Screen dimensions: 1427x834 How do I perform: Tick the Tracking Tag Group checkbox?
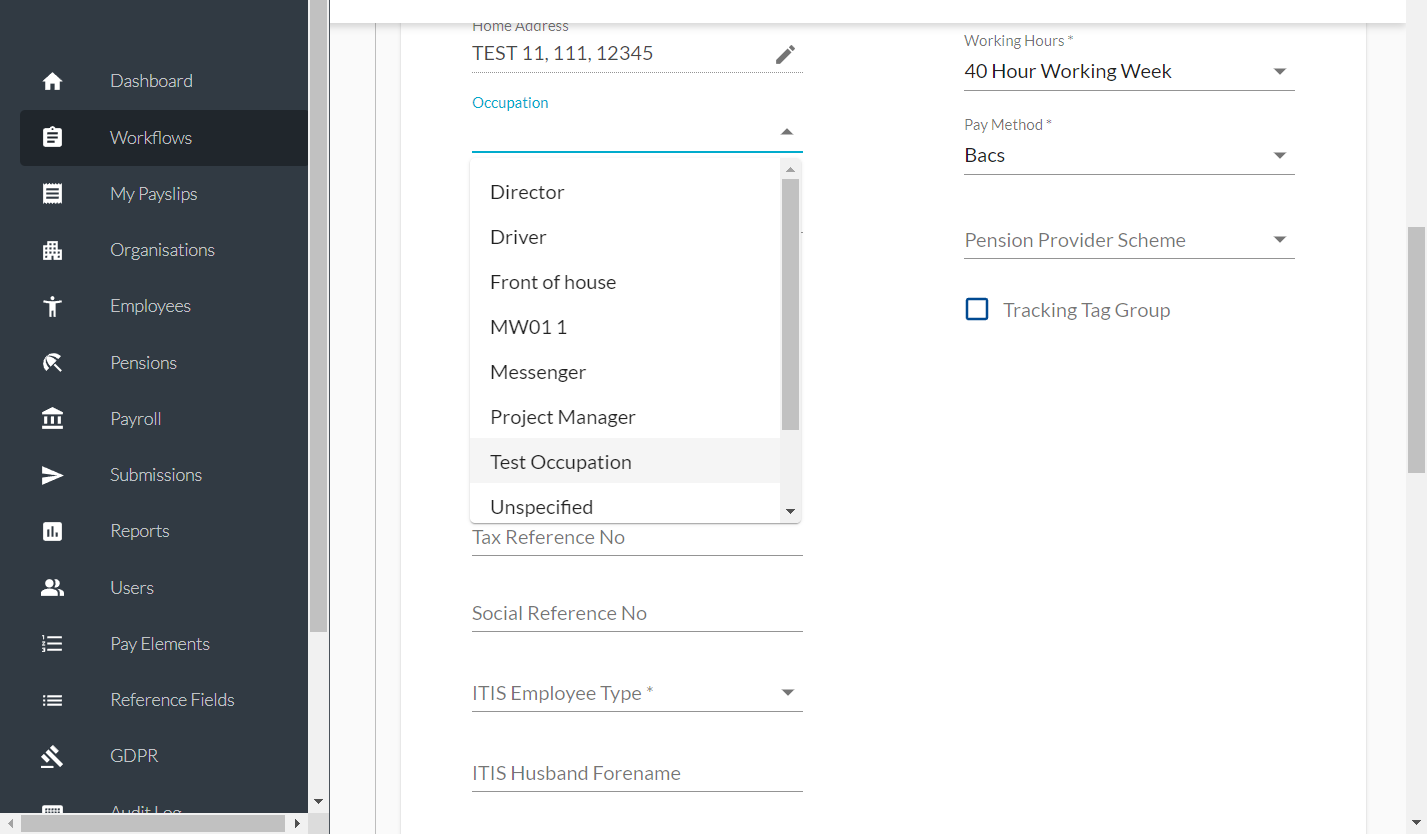[977, 310]
